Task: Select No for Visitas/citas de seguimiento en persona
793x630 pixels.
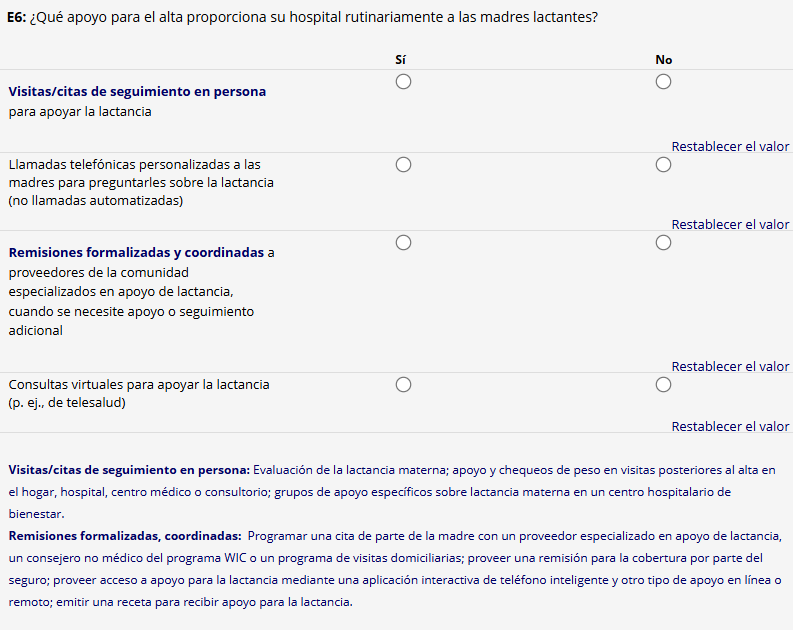Action: [x=663, y=83]
